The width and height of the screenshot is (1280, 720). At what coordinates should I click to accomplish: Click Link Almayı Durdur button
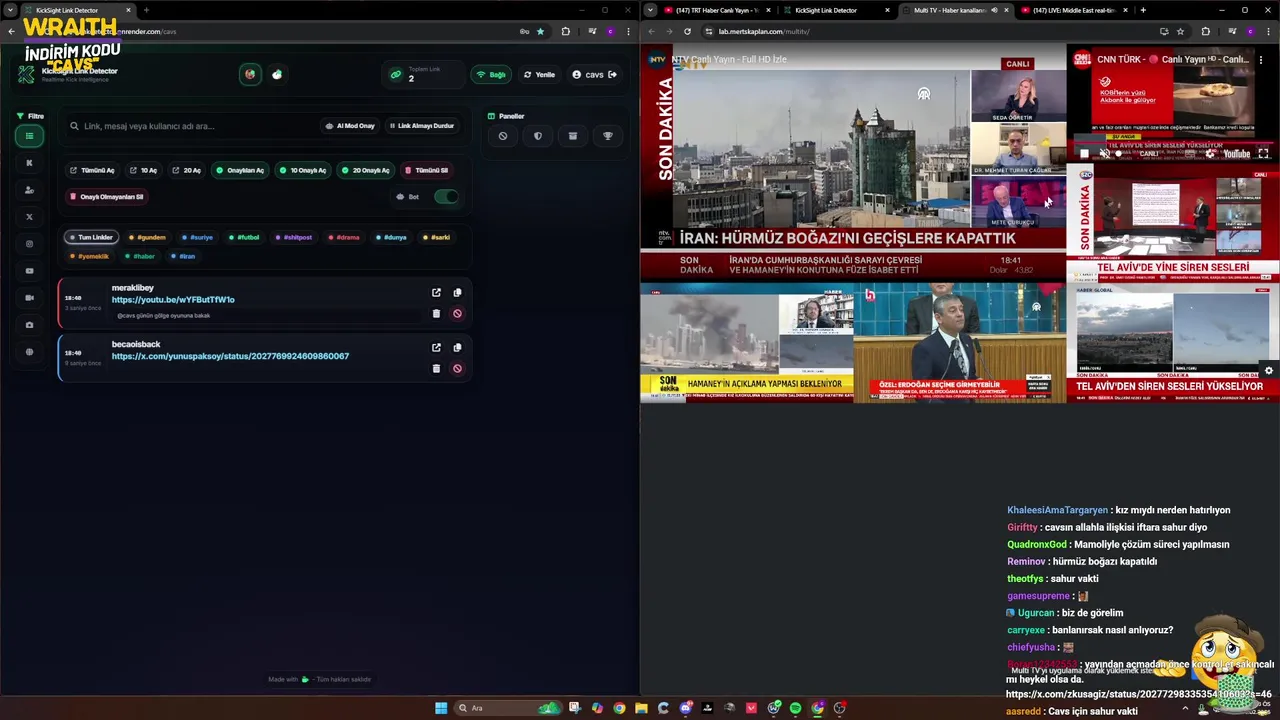[x=422, y=126]
